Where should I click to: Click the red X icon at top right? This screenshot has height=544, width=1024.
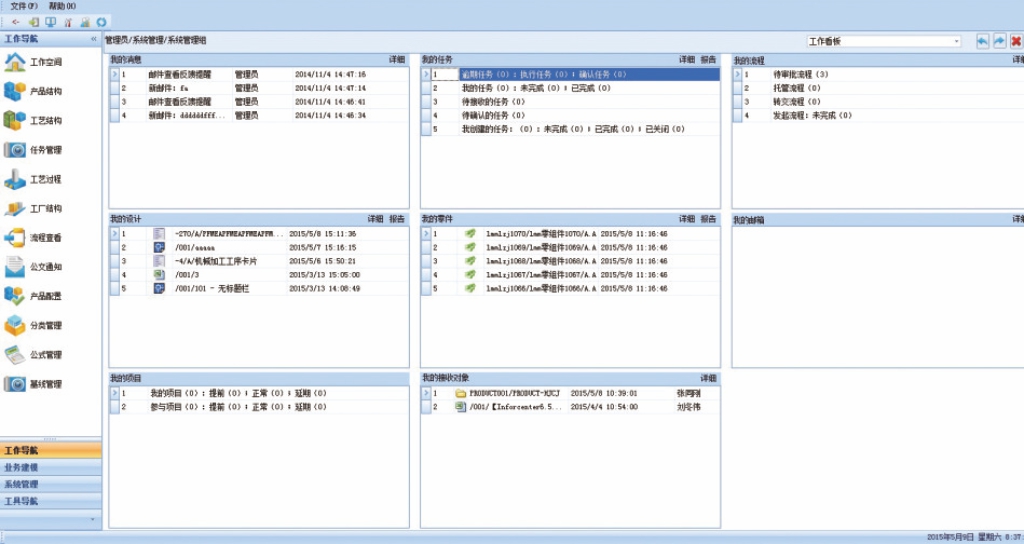point(1016,41)
